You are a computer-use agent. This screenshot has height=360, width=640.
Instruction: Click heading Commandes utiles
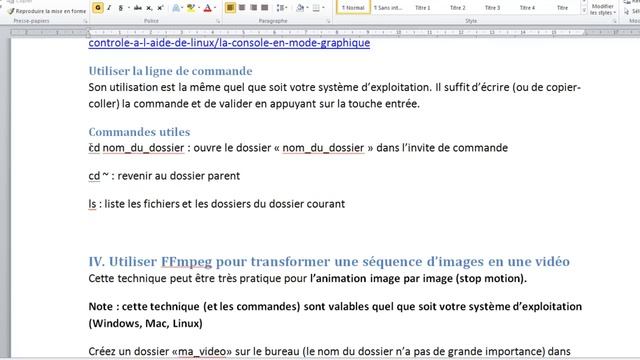(139, 132)
